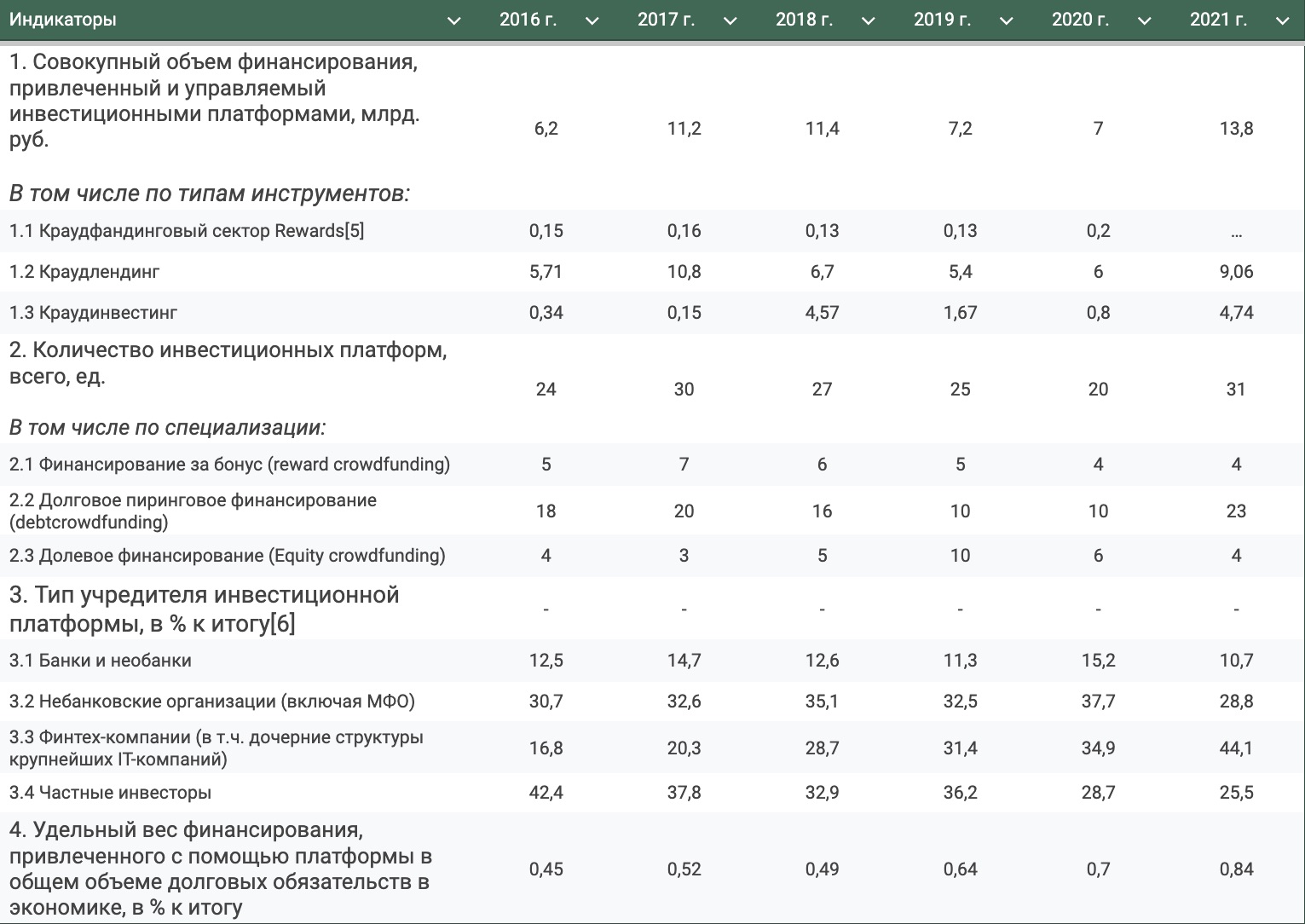Click cell 13,8 for 2021 total funding
Image resolution: width=1305 pixels, height=924 pixels.
coord(1237,129)
